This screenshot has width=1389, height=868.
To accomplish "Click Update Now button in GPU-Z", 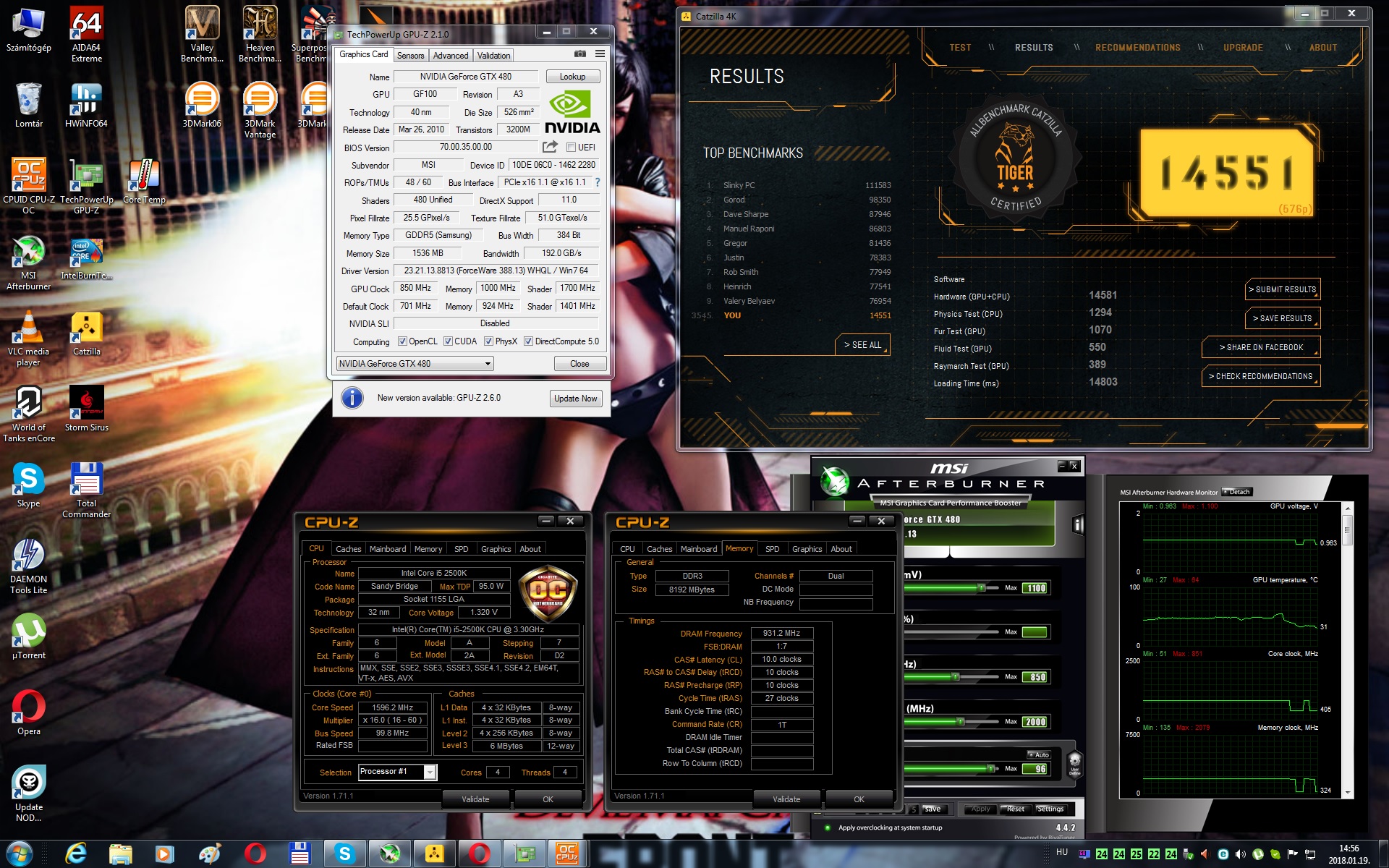I will (x=576, y=399).
